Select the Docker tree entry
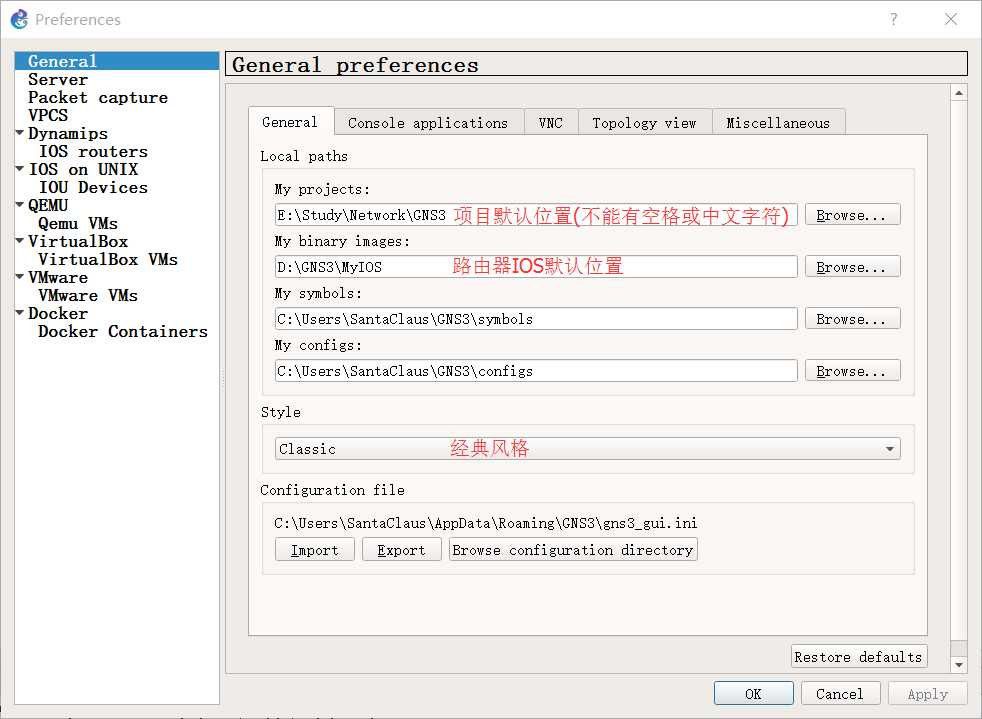 pos(58,313)
